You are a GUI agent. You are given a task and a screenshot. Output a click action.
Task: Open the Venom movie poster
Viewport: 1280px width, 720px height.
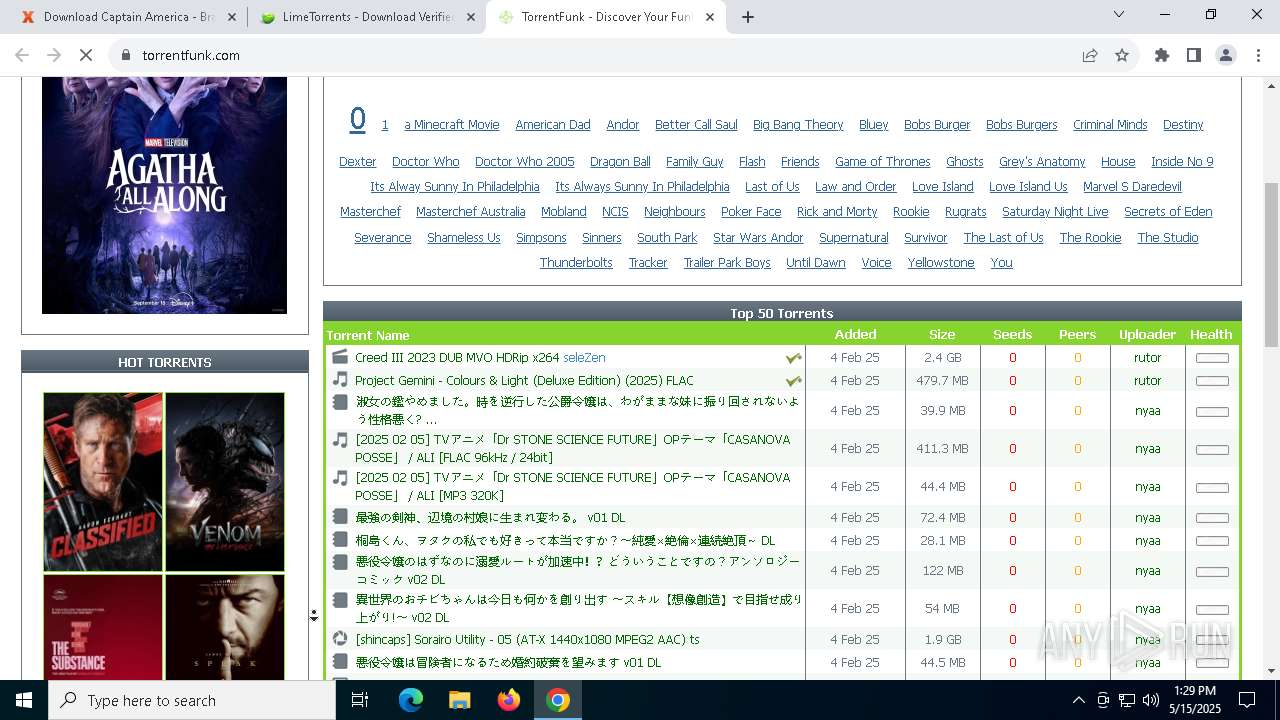click(x=225, y=481)
